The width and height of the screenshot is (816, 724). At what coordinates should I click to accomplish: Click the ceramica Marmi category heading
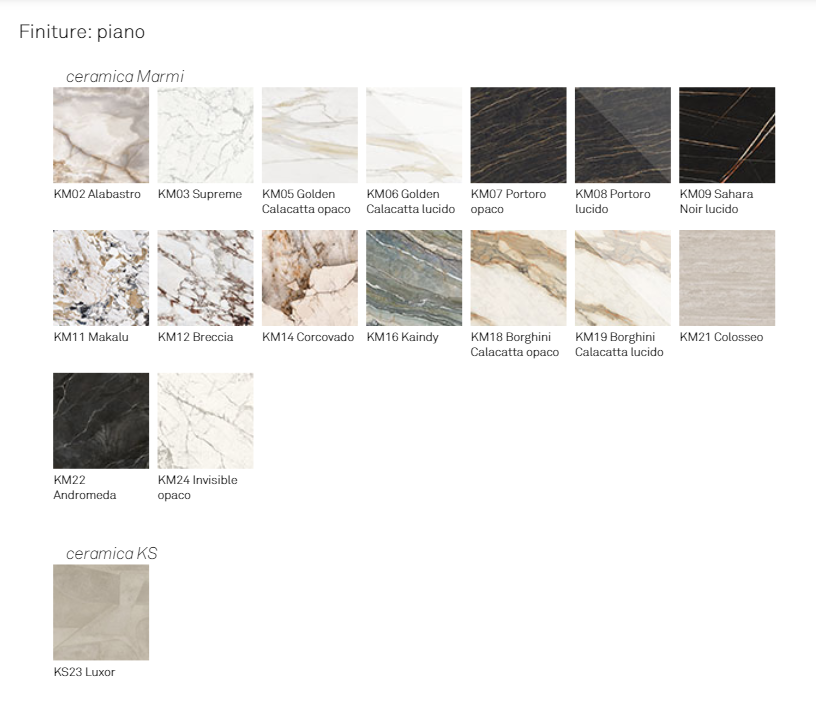125,76
